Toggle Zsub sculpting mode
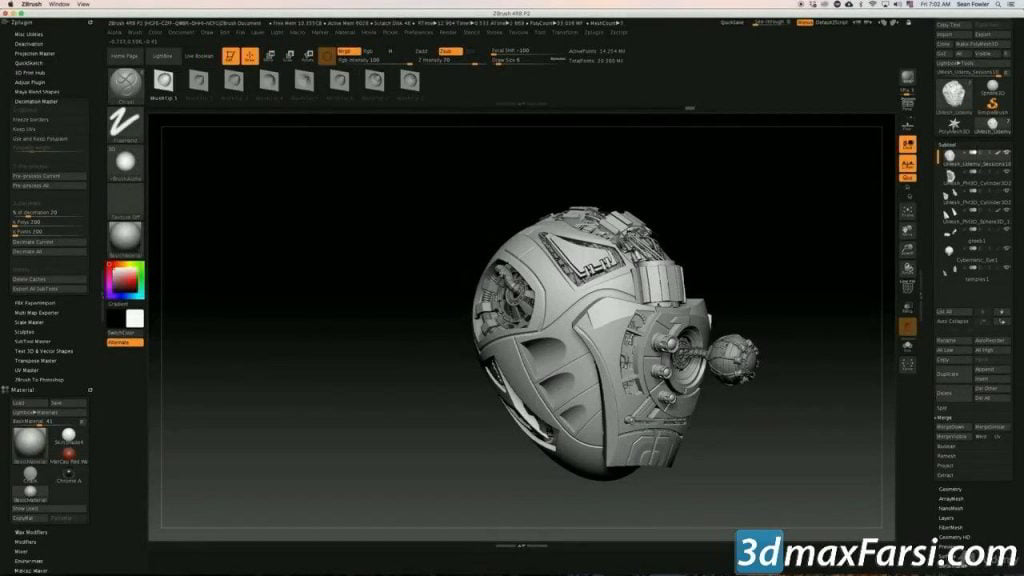Viewport: 1024px width, 576px height. [451, 50]
